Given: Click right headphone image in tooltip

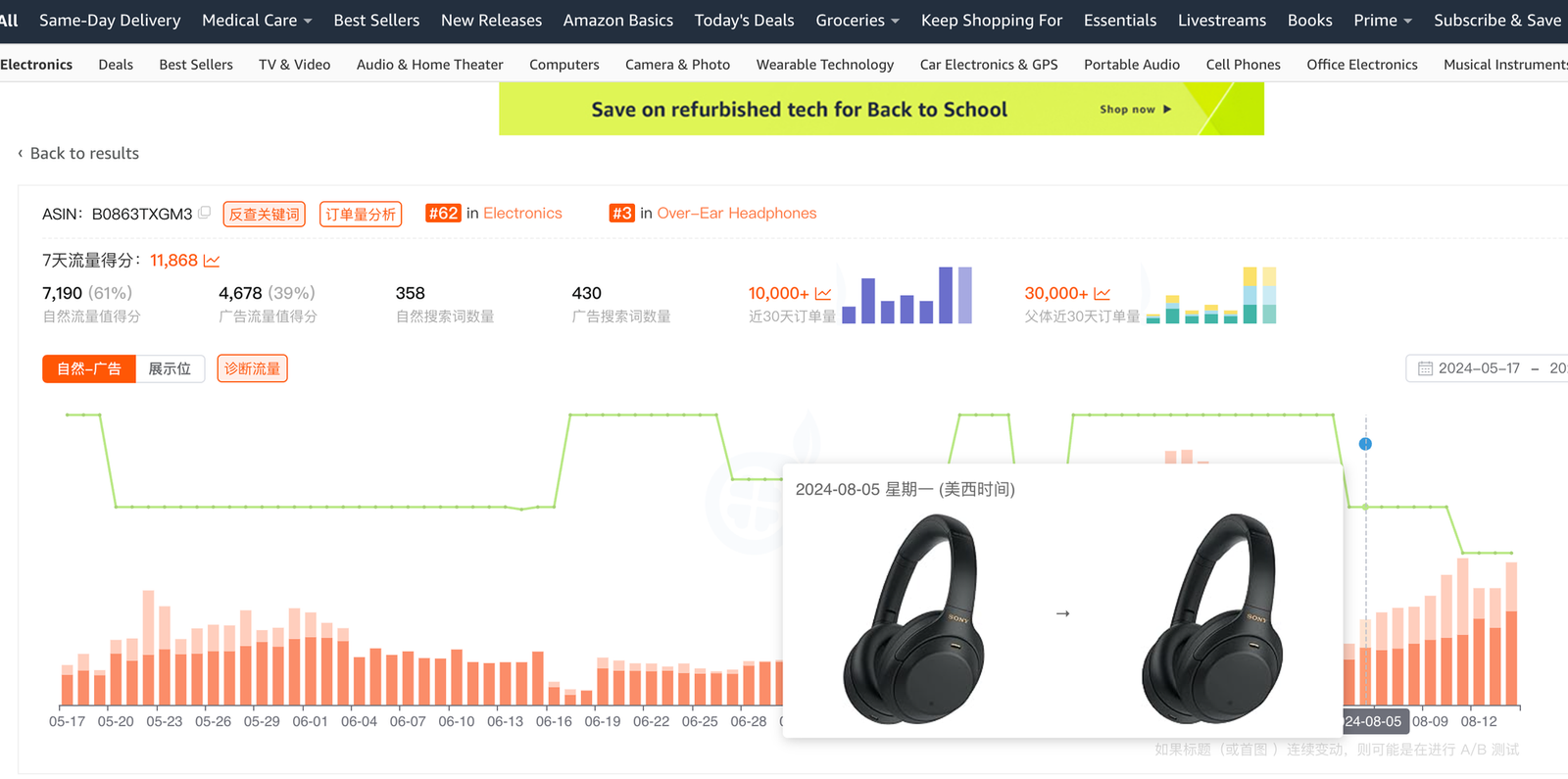Looking at the screenshot, I should (1212, 619).
